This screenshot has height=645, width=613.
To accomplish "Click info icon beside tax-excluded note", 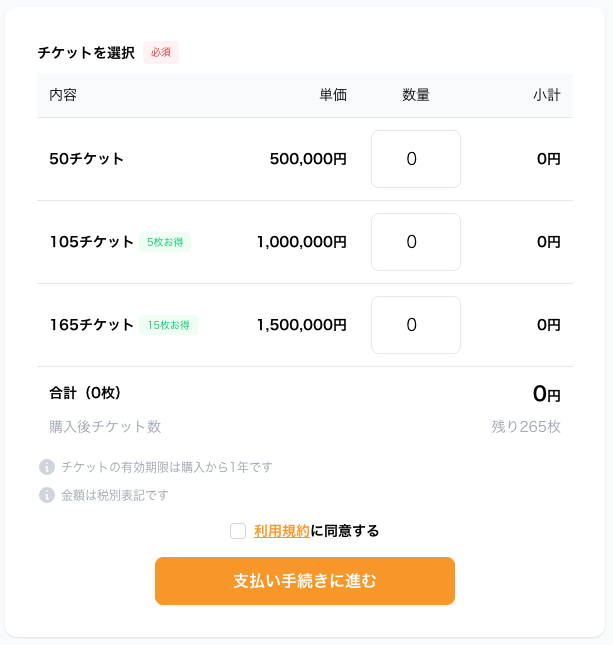I will 46,495.
